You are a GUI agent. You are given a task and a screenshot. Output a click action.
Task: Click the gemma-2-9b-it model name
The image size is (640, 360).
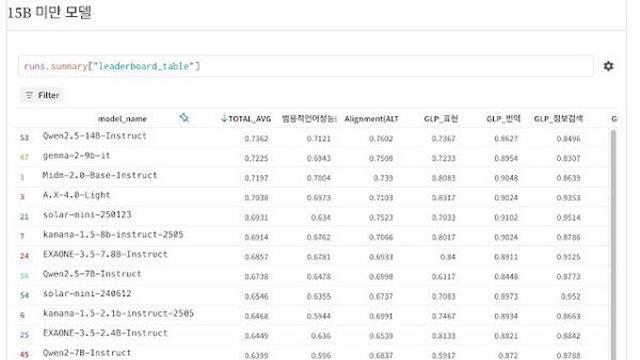76,156
